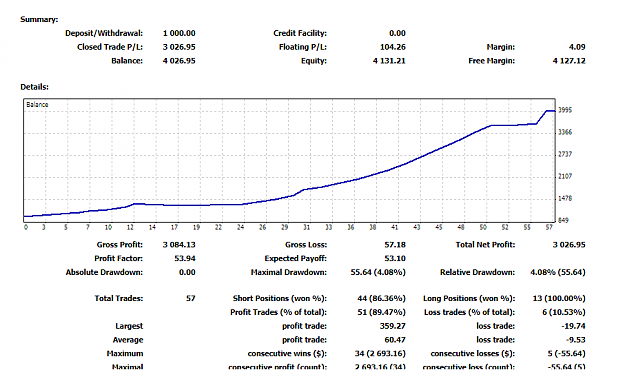Click the 3995 chart axis label
This screenshot has width=625, height=370.
tap(565, 110)
